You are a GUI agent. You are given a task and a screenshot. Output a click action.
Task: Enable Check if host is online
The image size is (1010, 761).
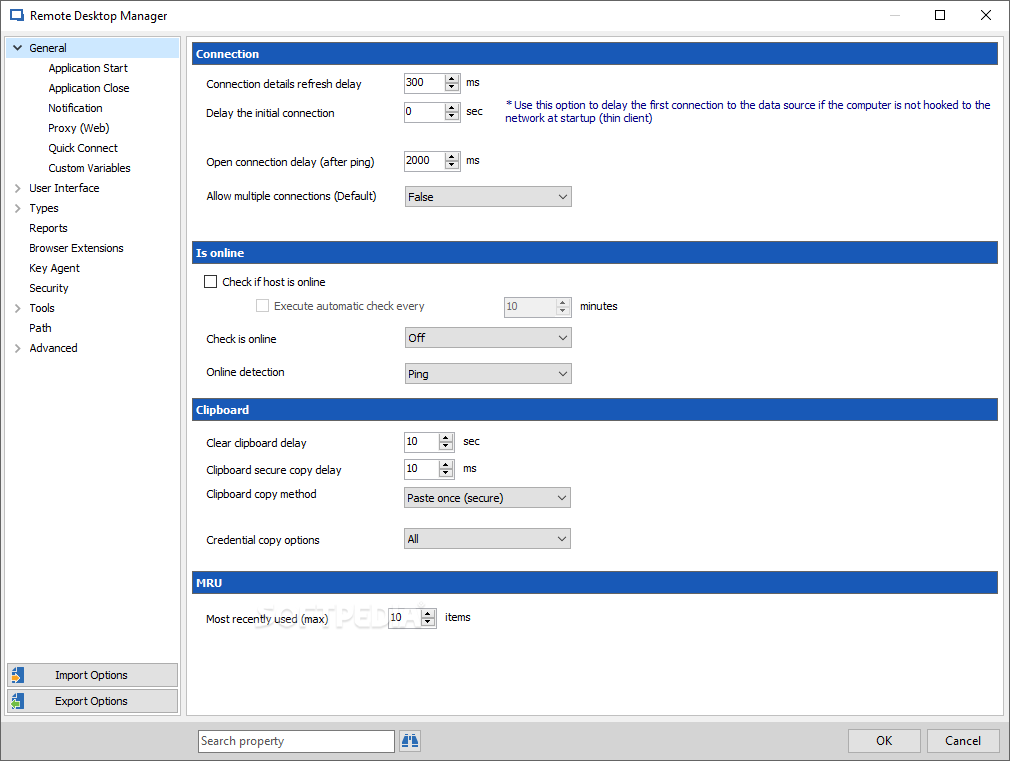coord(210,282)
